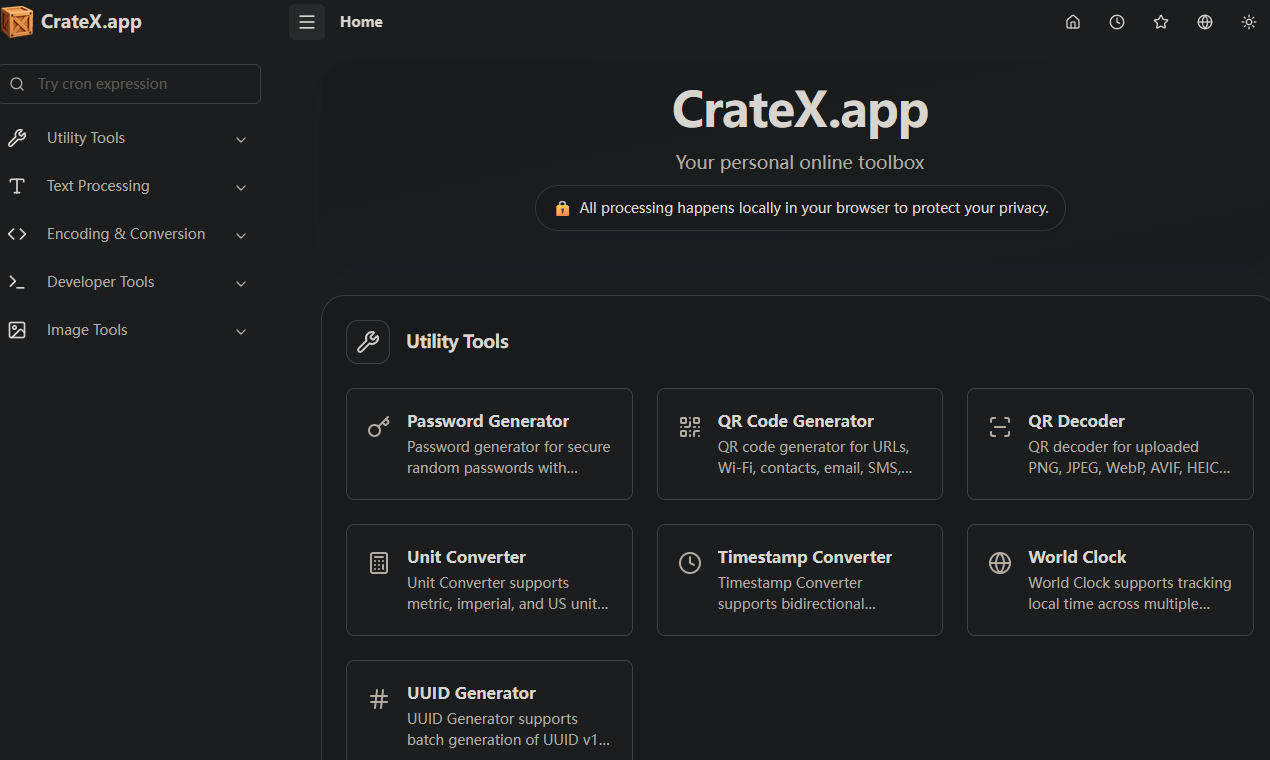This screenshot has height=760, width=1270.
Task: Click the hash icon on UUID Generator card
Action: 379,699
